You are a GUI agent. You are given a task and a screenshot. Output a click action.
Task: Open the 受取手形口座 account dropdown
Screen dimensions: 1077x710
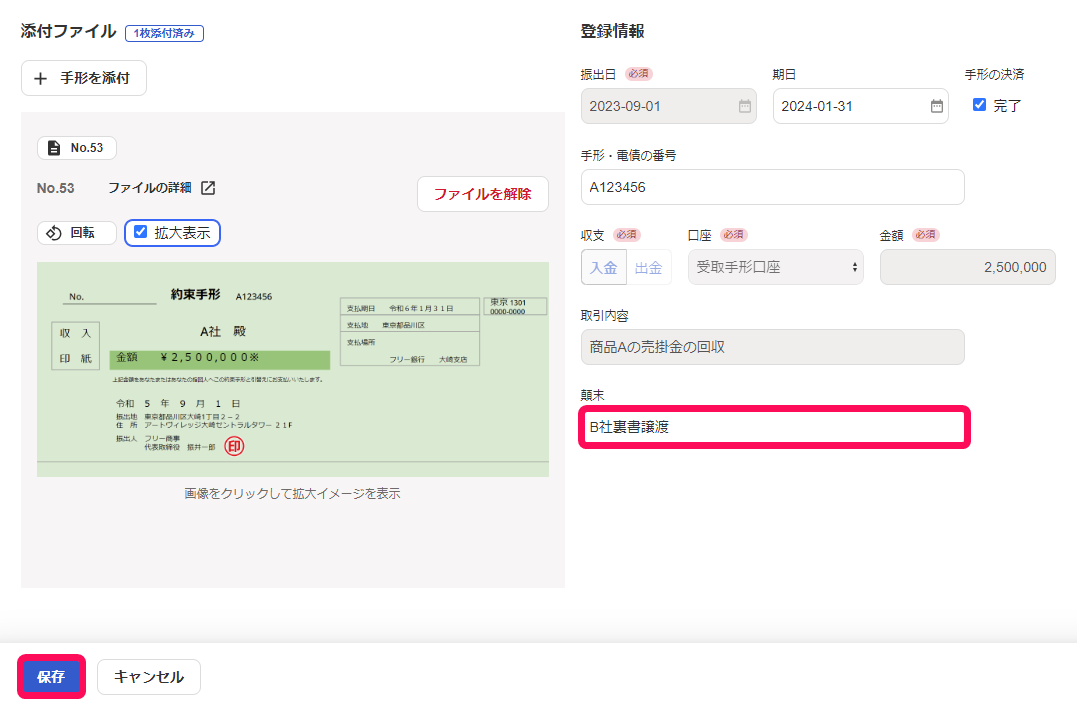click(x=775, y=267)
